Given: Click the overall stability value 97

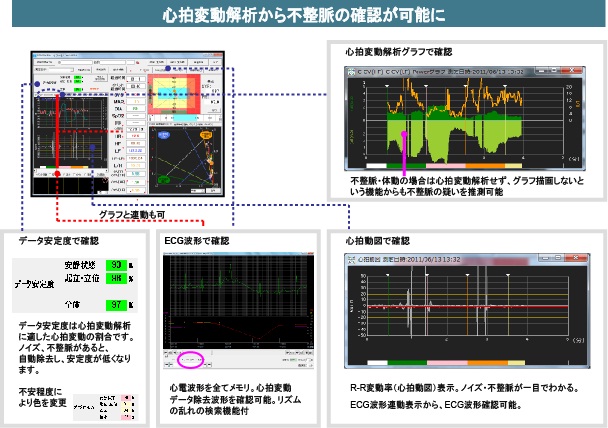Looking at the screenshot, I should (117, 303).
